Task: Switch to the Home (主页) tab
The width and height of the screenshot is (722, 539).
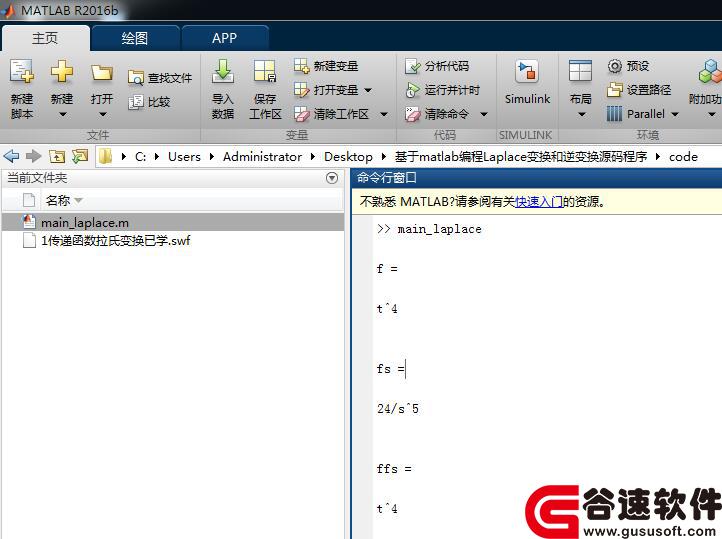Action: 45,38
